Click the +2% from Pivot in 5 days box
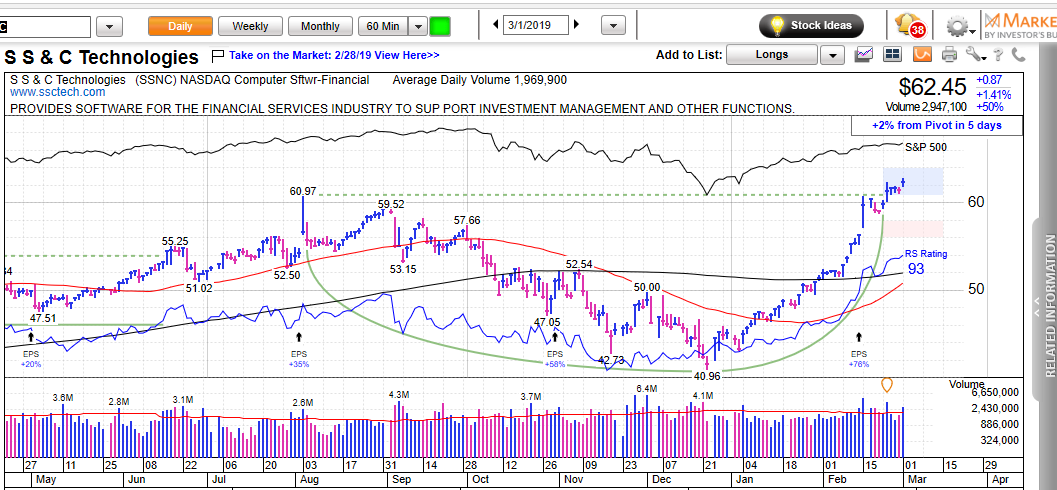The height and width of the screenshot is (490, 1057). pyautogui.click(x=936, y=125)
